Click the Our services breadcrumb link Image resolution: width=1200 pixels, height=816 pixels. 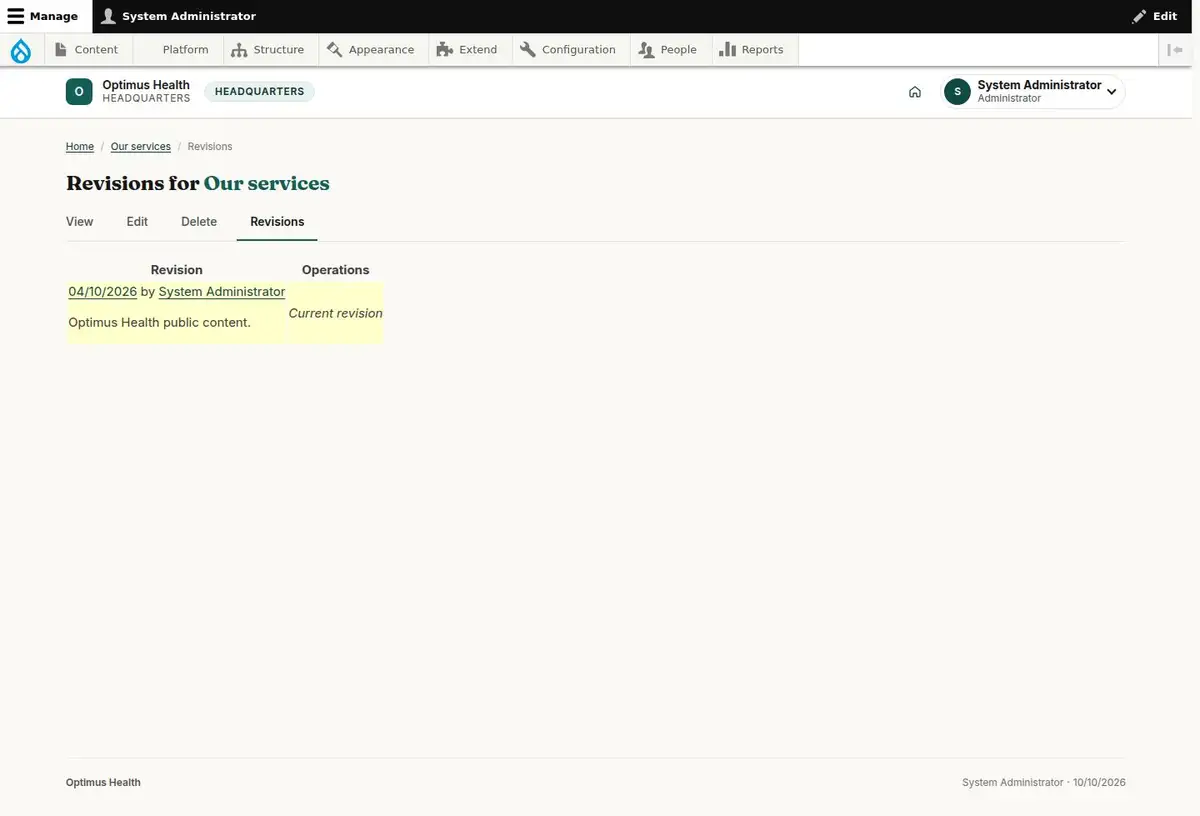point(140,147)
